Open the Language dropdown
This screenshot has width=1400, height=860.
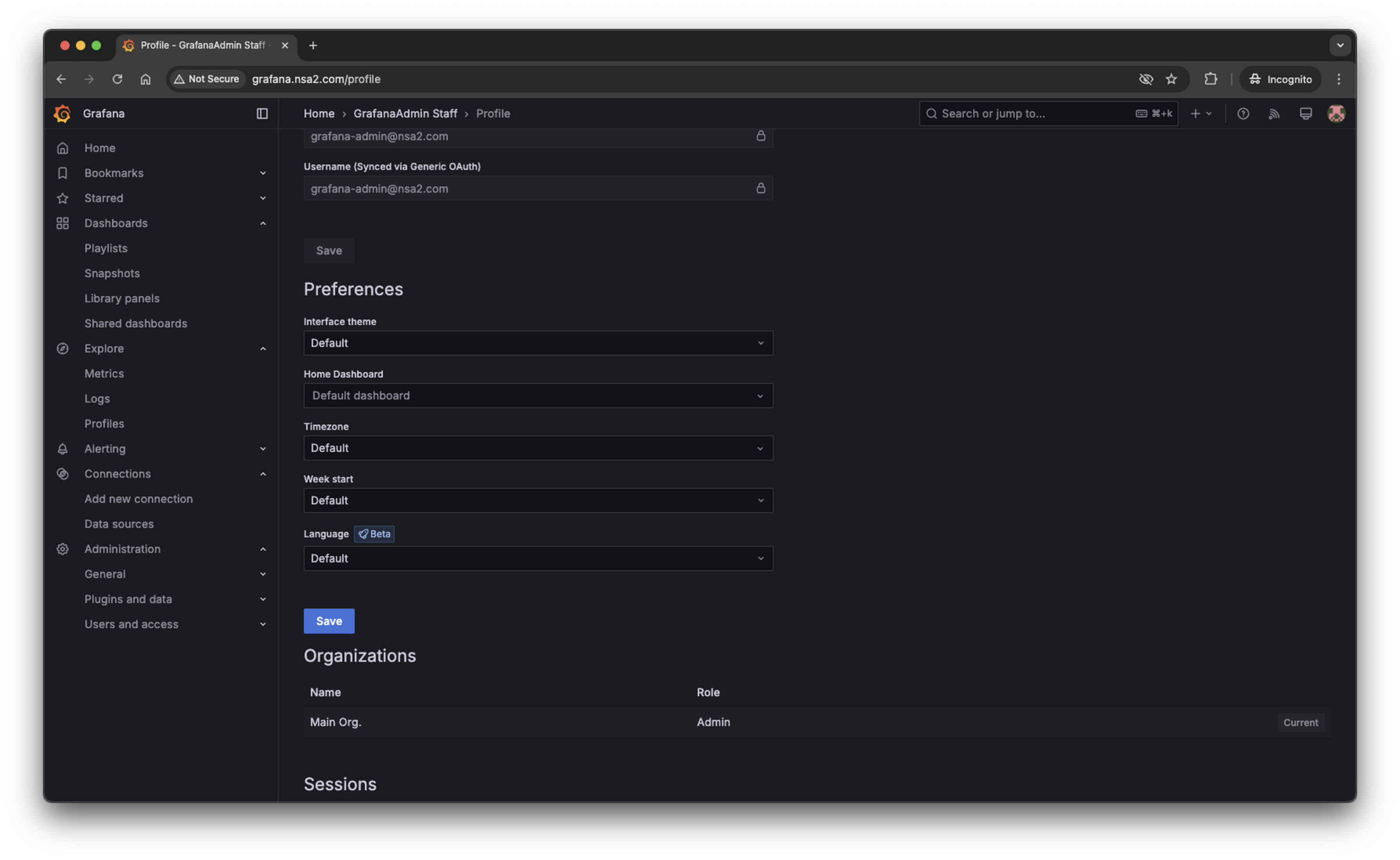point(538,558)
